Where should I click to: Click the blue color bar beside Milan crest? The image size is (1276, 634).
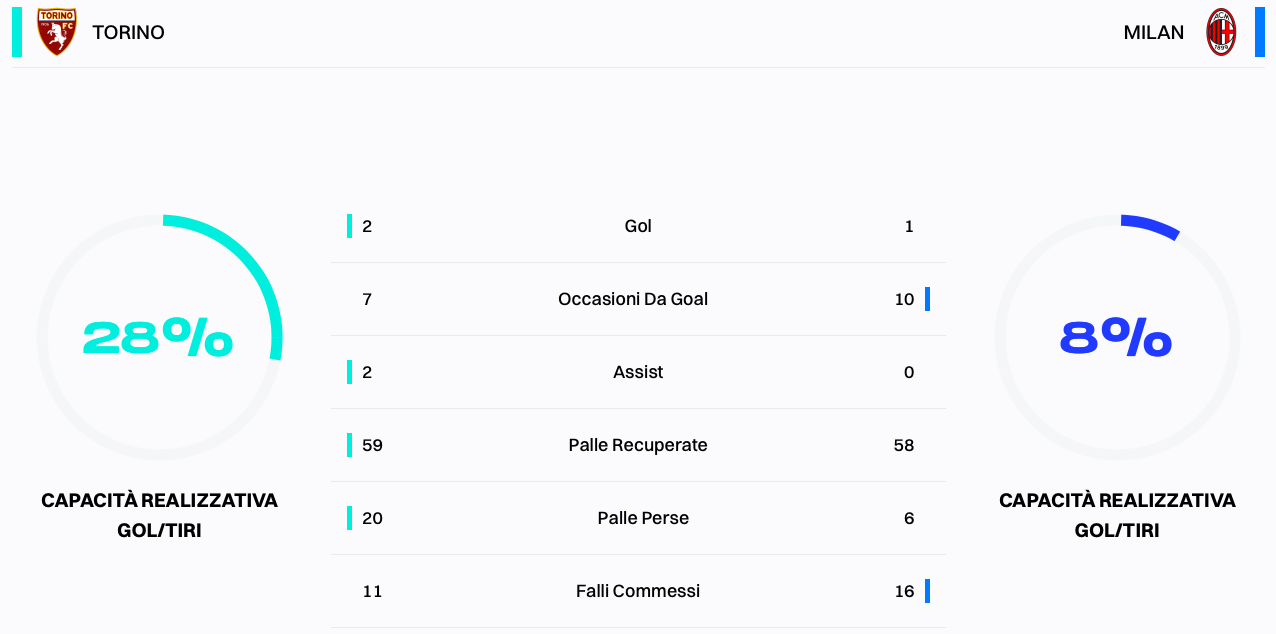(x=1260, y=32)
